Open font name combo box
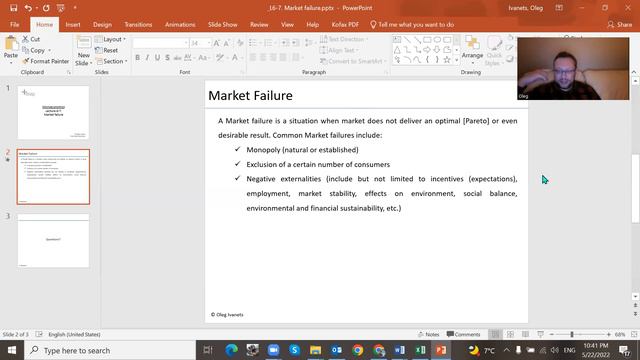Viewport: 640px width, 360px height. [160, 43]
